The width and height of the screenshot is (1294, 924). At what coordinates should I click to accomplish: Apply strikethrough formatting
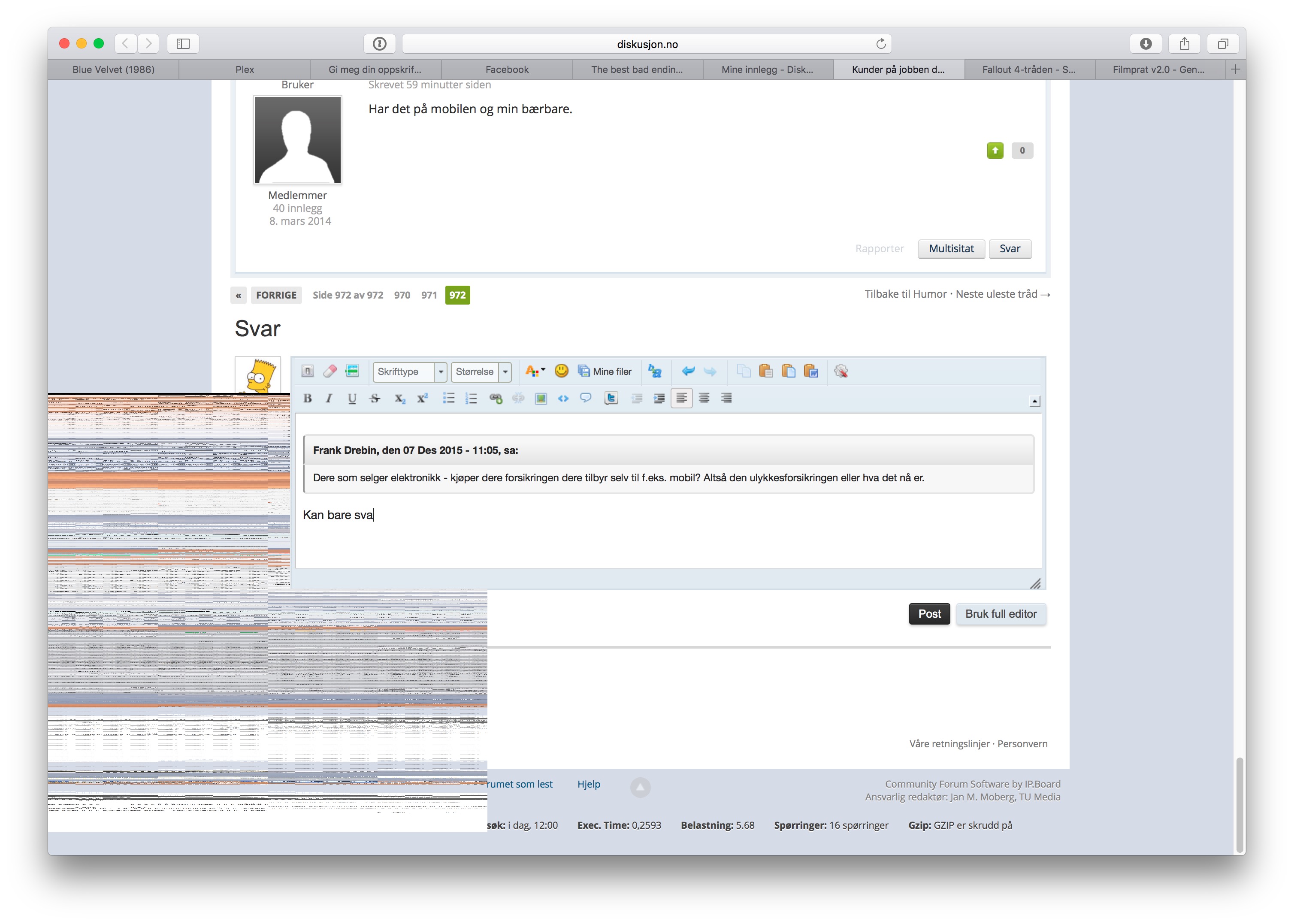pos(375,398)
